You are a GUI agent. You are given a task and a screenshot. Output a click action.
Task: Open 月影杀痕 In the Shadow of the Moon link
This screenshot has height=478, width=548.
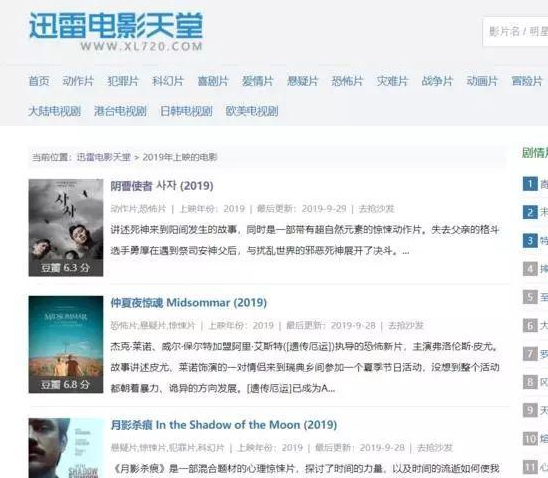point(224,425)
